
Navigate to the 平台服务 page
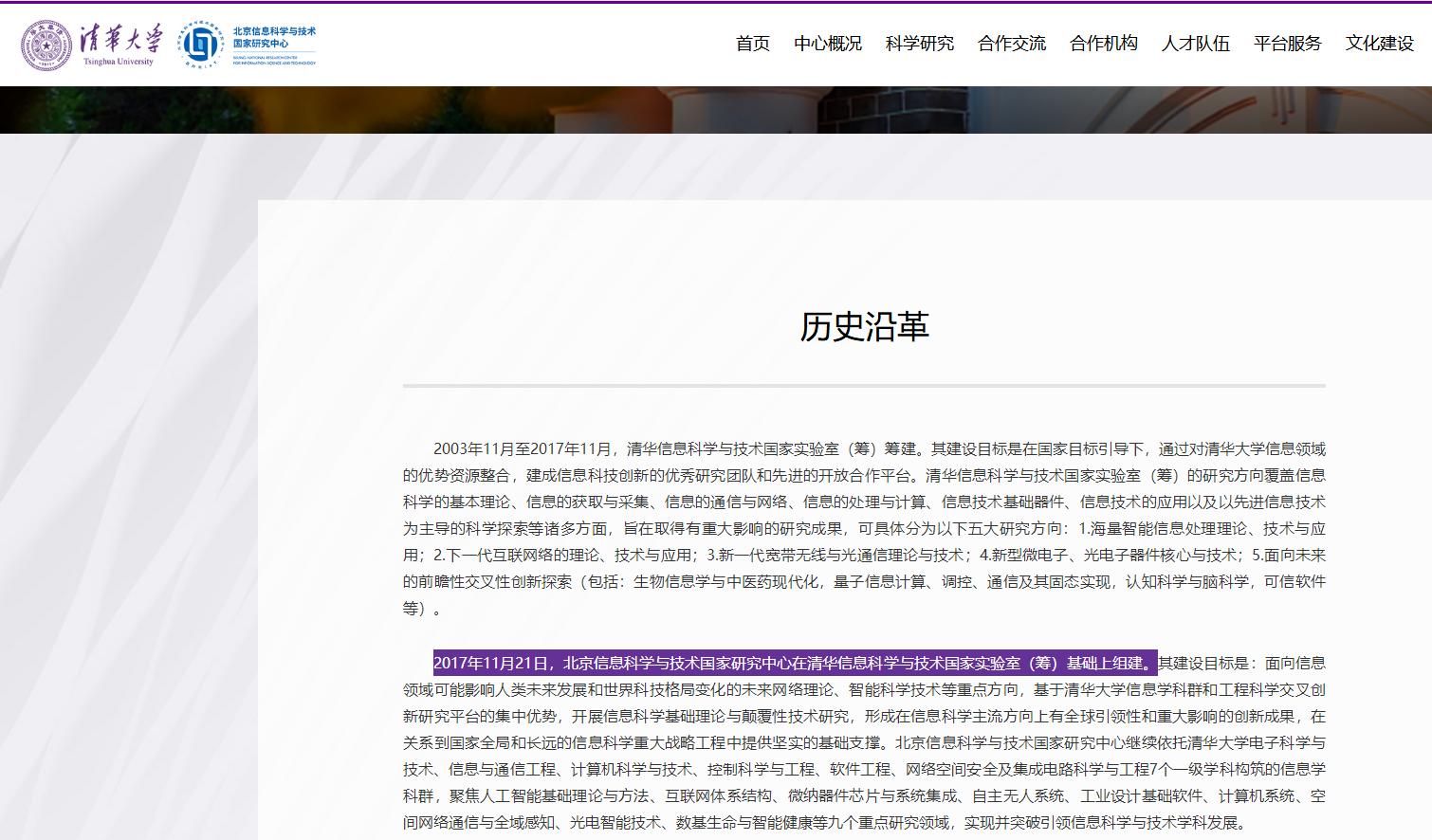click(1286, 44)
